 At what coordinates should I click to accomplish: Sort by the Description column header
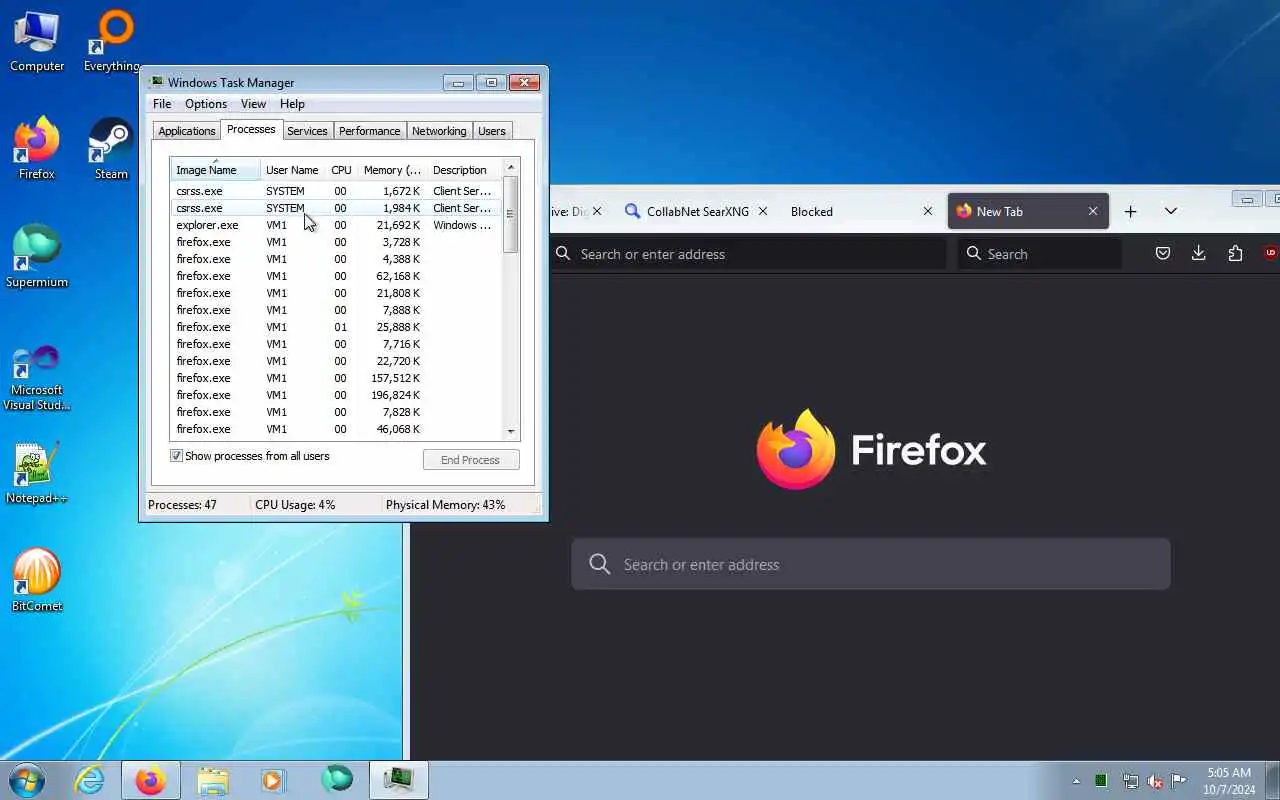(464, 170)
